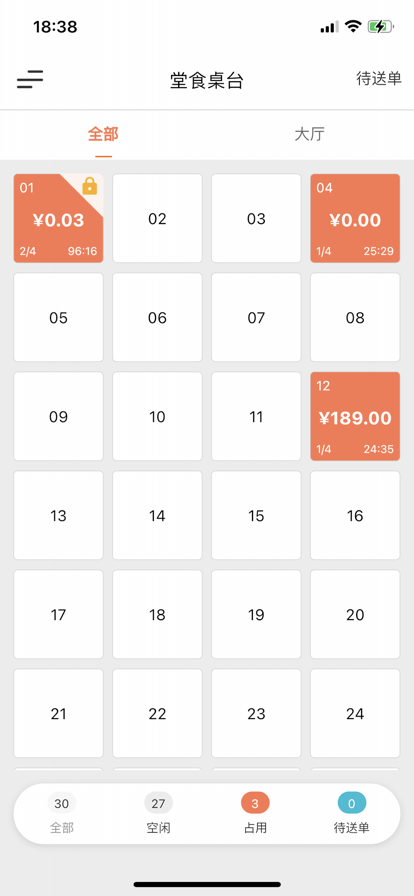This screenshot has width=414, height=896.
Task: Select empty table 20
Action: pos(355,614)
